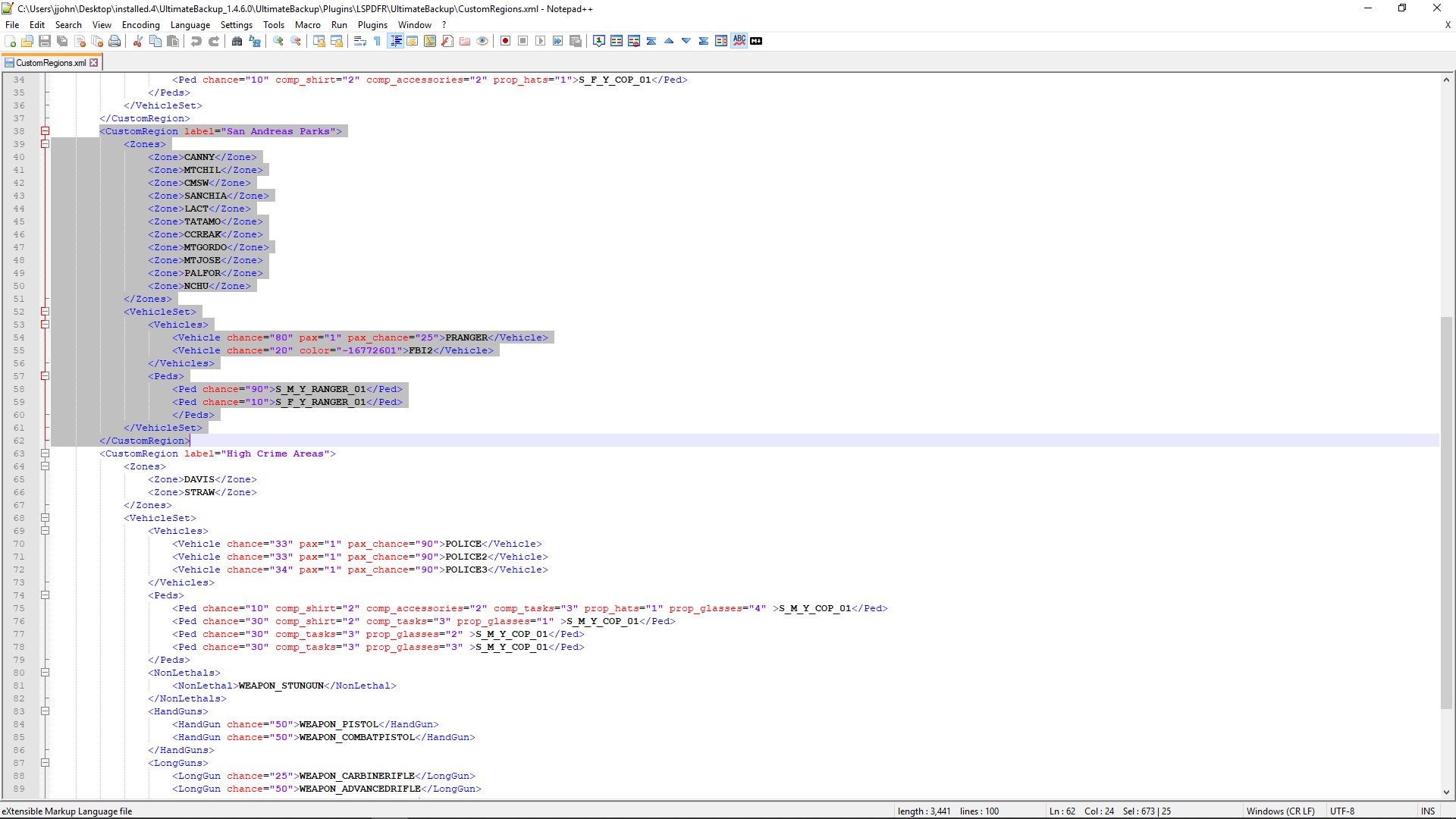1456x819 pixels.
Task: Click the Open file folder icon
Action: tap(27, 41)
